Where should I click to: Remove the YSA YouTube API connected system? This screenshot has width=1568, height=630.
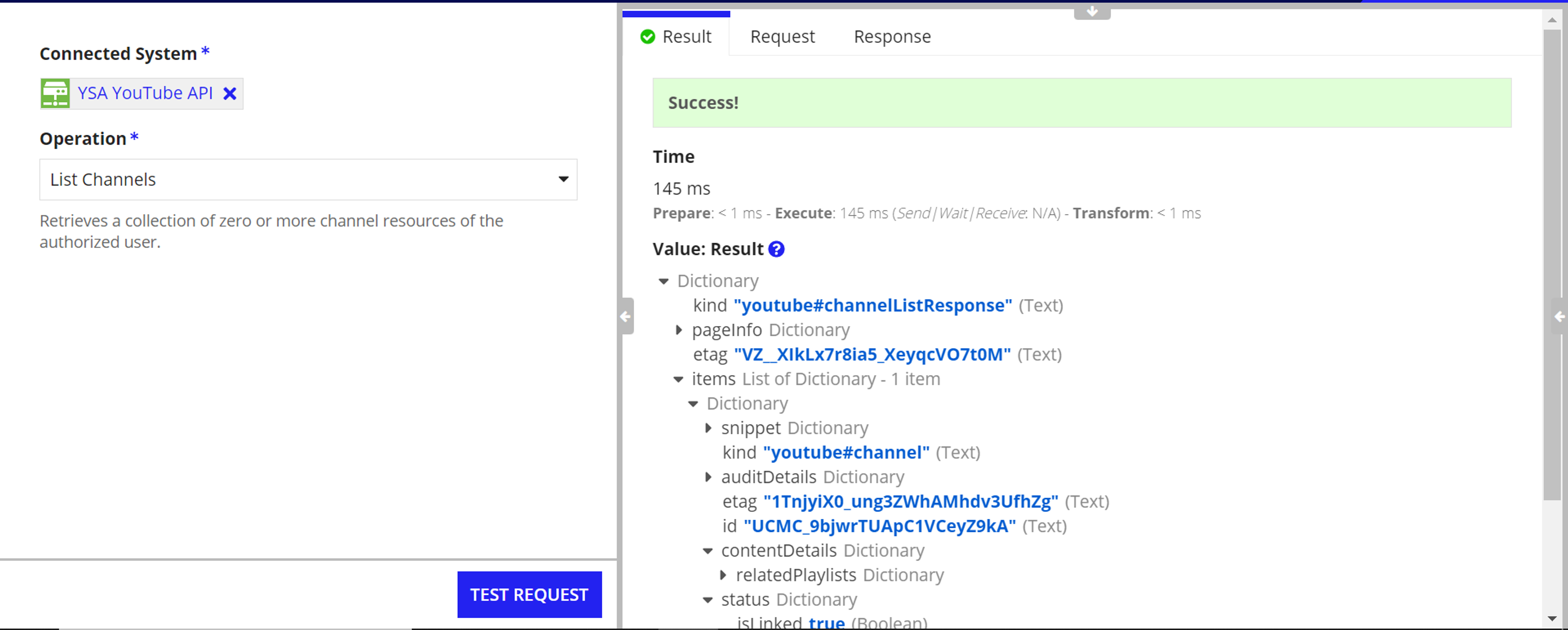(x=229, y=93)
